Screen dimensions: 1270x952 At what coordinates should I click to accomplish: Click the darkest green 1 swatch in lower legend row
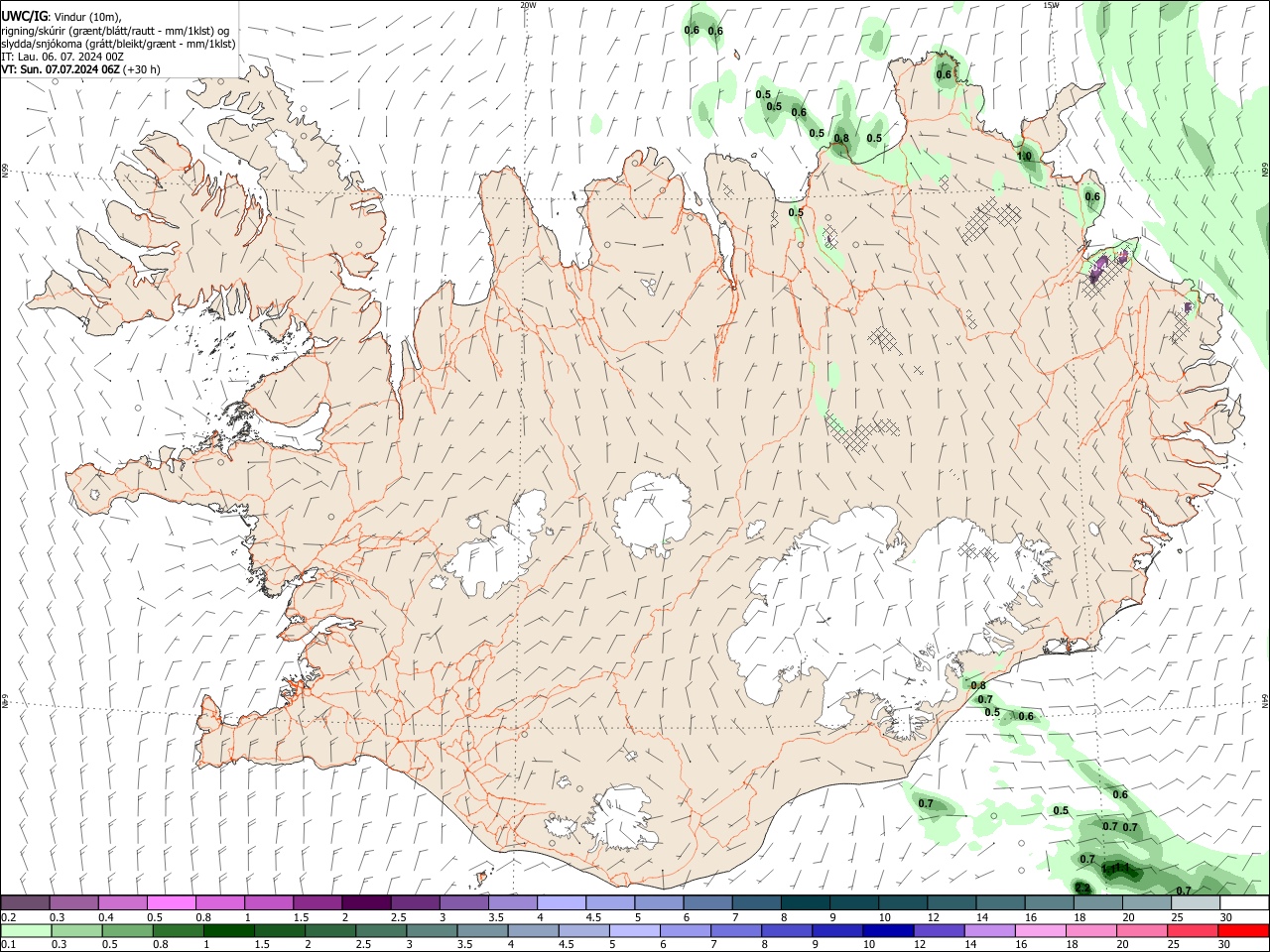pyautogui.click(x=228, y=930)
